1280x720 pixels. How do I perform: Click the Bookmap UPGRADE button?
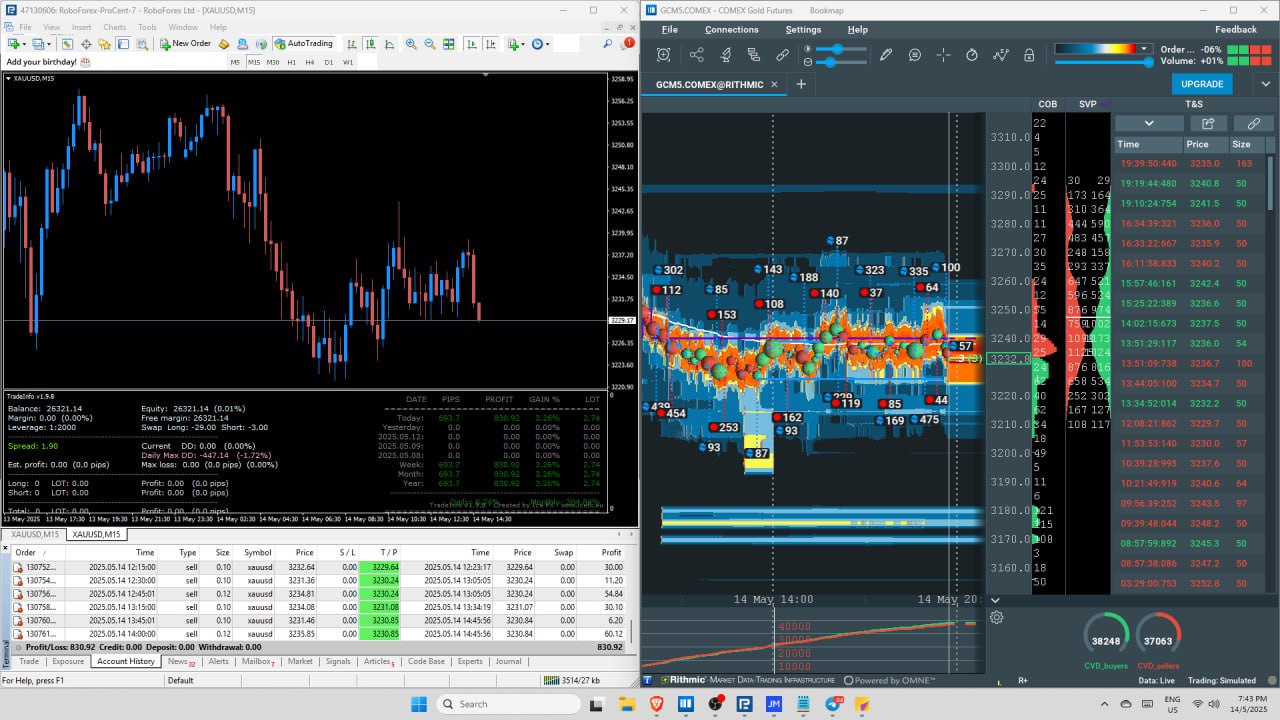pyautogui.click(x=1202, y=84)
